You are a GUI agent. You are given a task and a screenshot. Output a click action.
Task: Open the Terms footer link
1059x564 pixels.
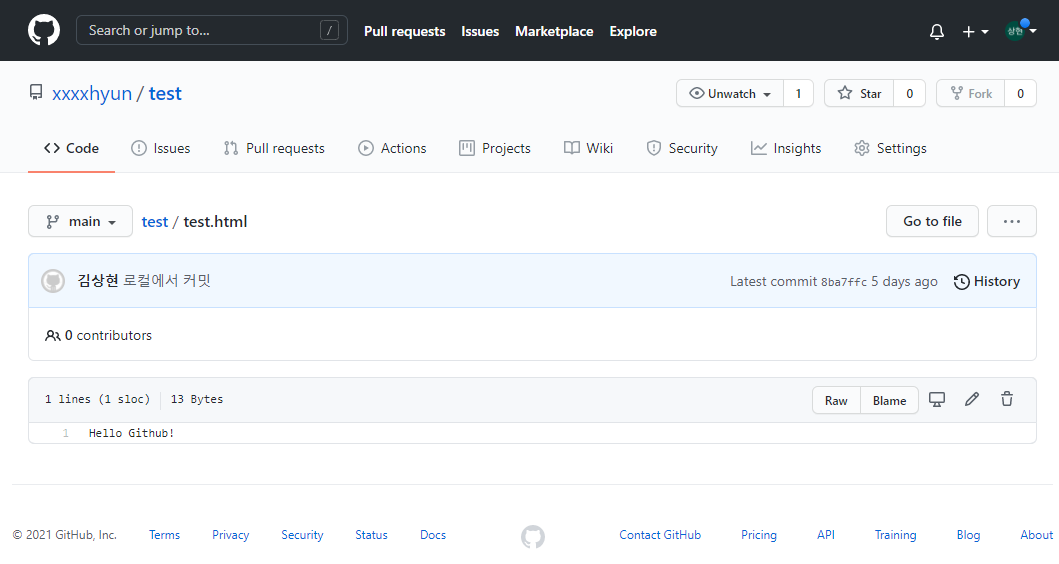[x=164, y=535]
